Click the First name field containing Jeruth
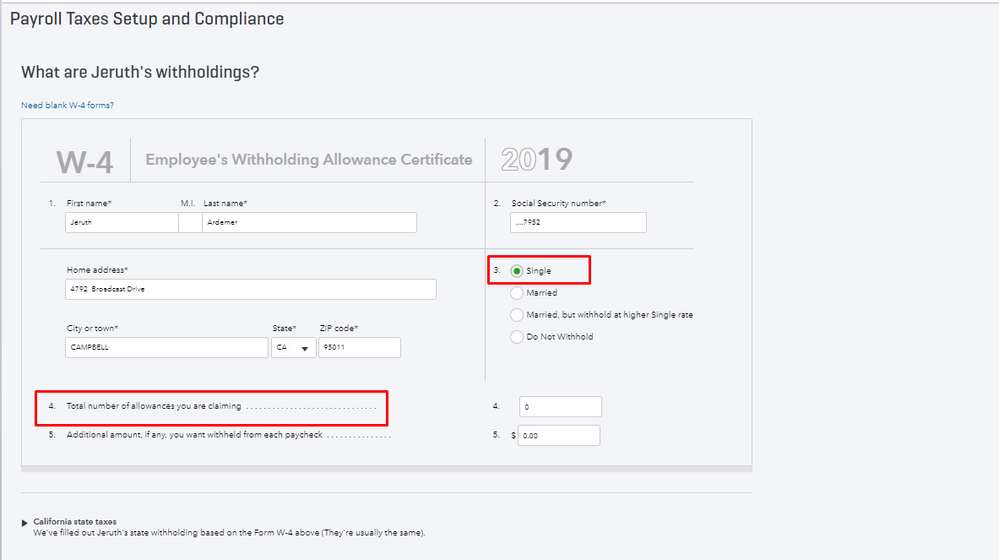 tap(121, 223)
